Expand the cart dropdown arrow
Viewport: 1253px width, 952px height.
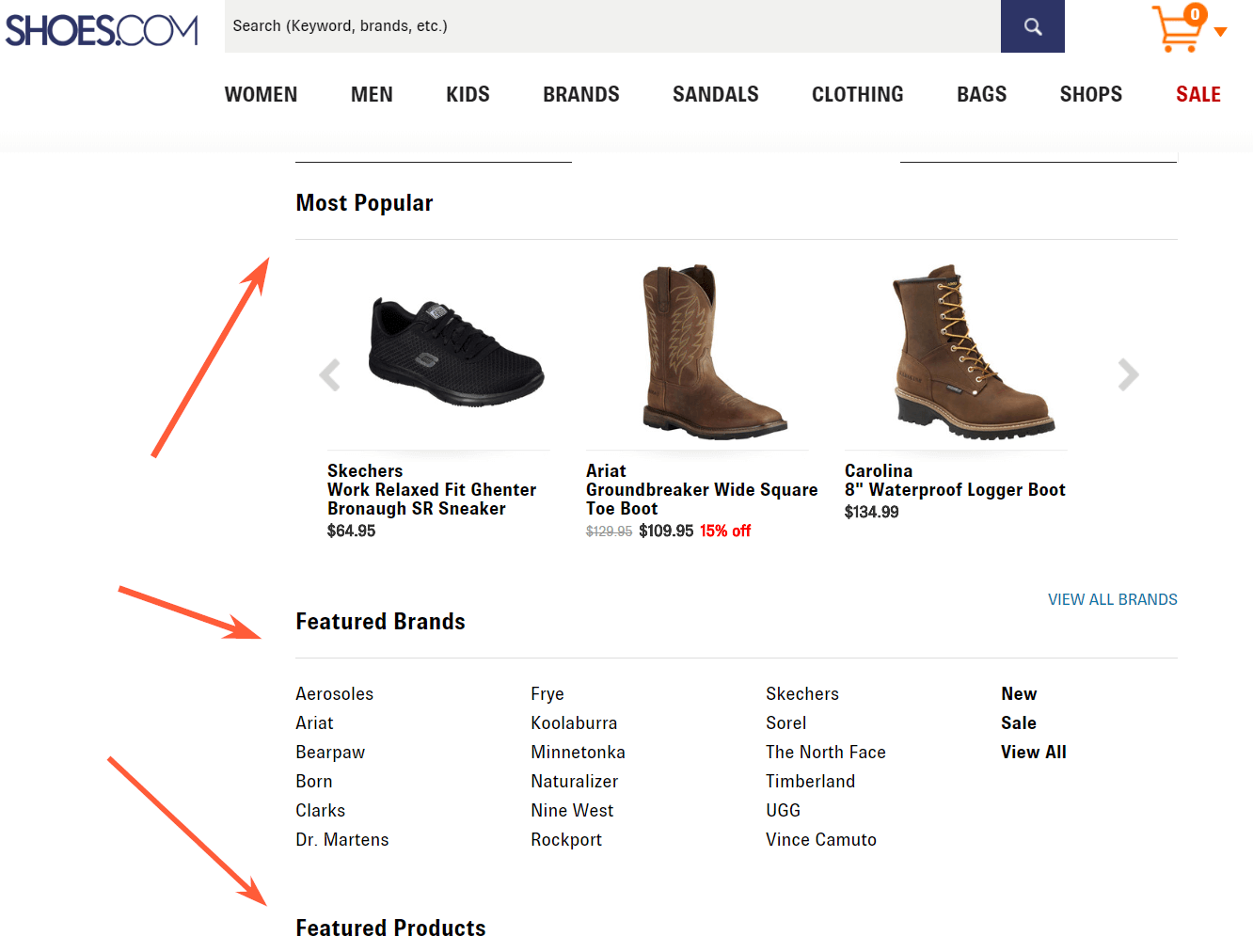click(1221, 32)
